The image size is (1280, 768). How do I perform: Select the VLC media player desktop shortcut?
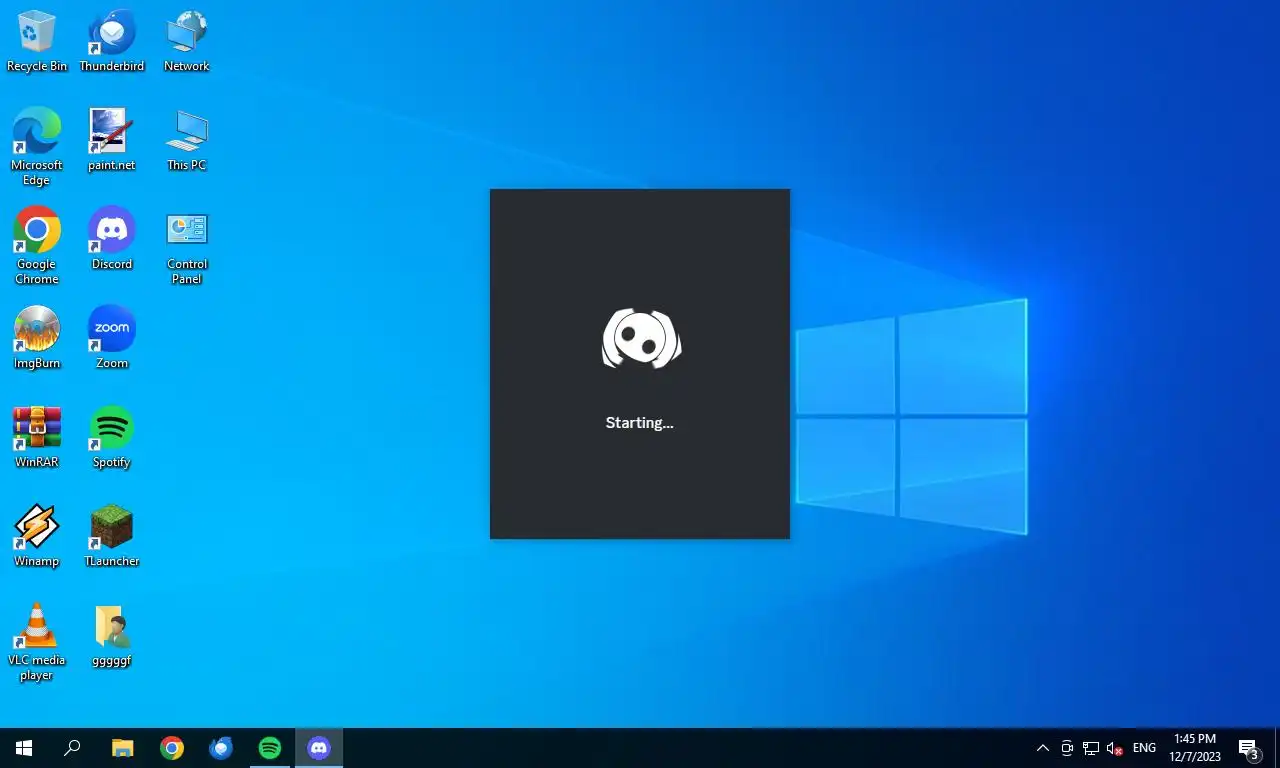(37, 642)
